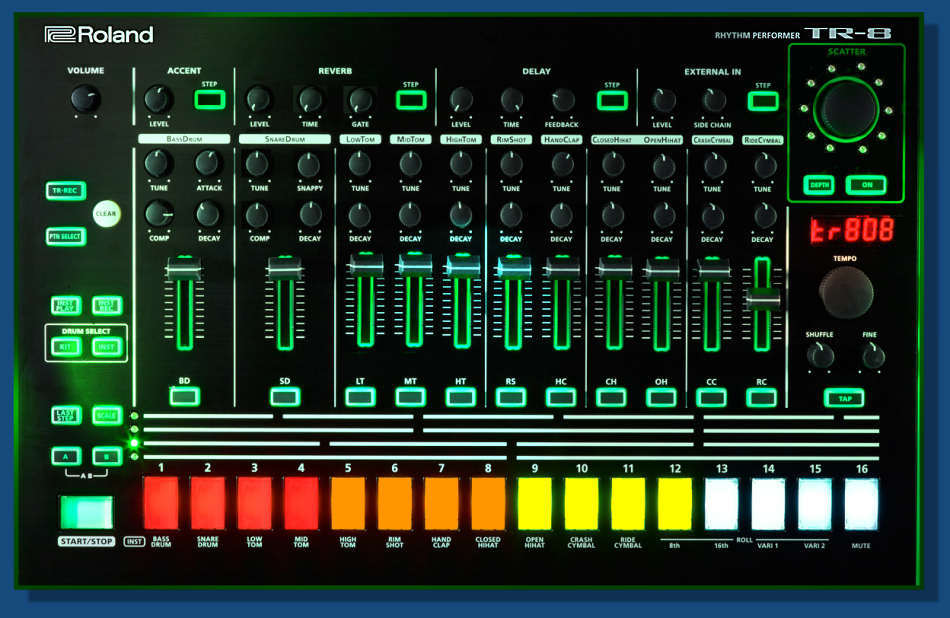
Task: Adjust Bass Drum ATTACK knob
Action: [208, 164]
